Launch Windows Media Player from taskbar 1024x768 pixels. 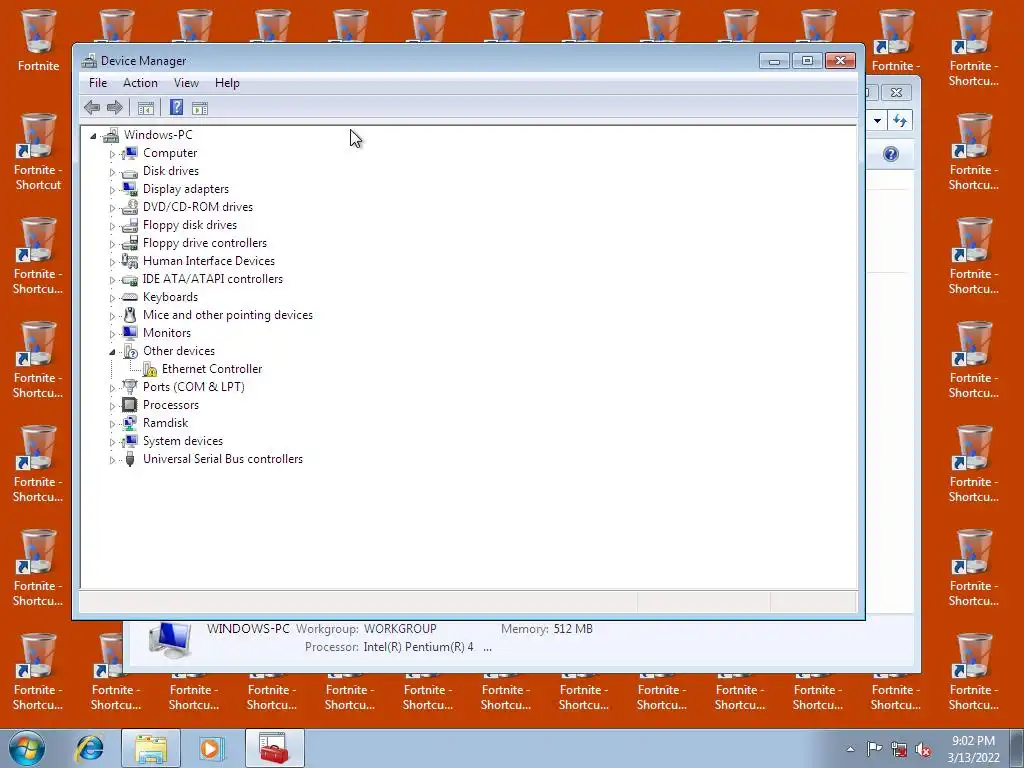tap(212, 748)
